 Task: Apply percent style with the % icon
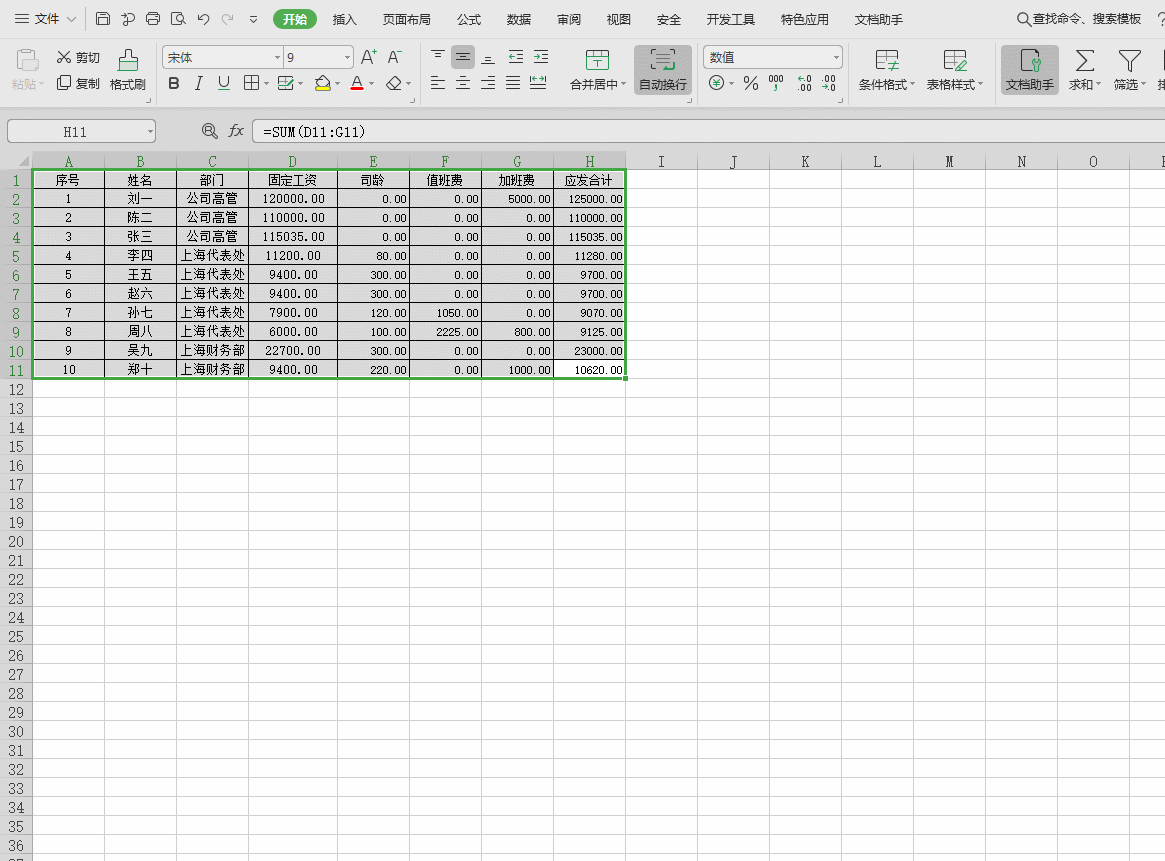point(750,83)
